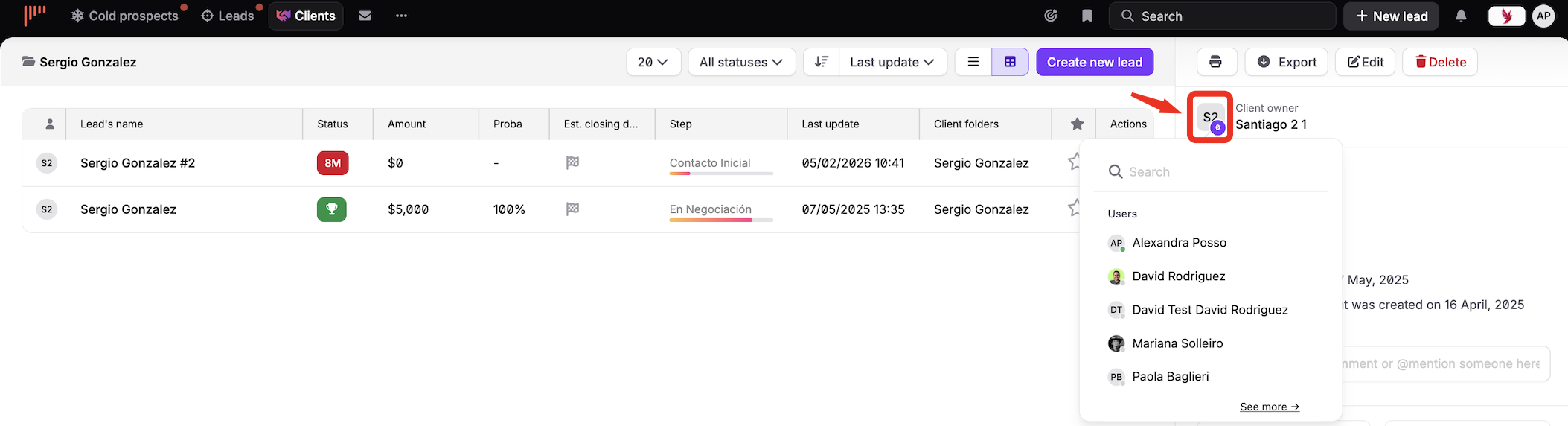Click the star column header icon
This screenshot has width=1568, height=426.
point(1077,124)
